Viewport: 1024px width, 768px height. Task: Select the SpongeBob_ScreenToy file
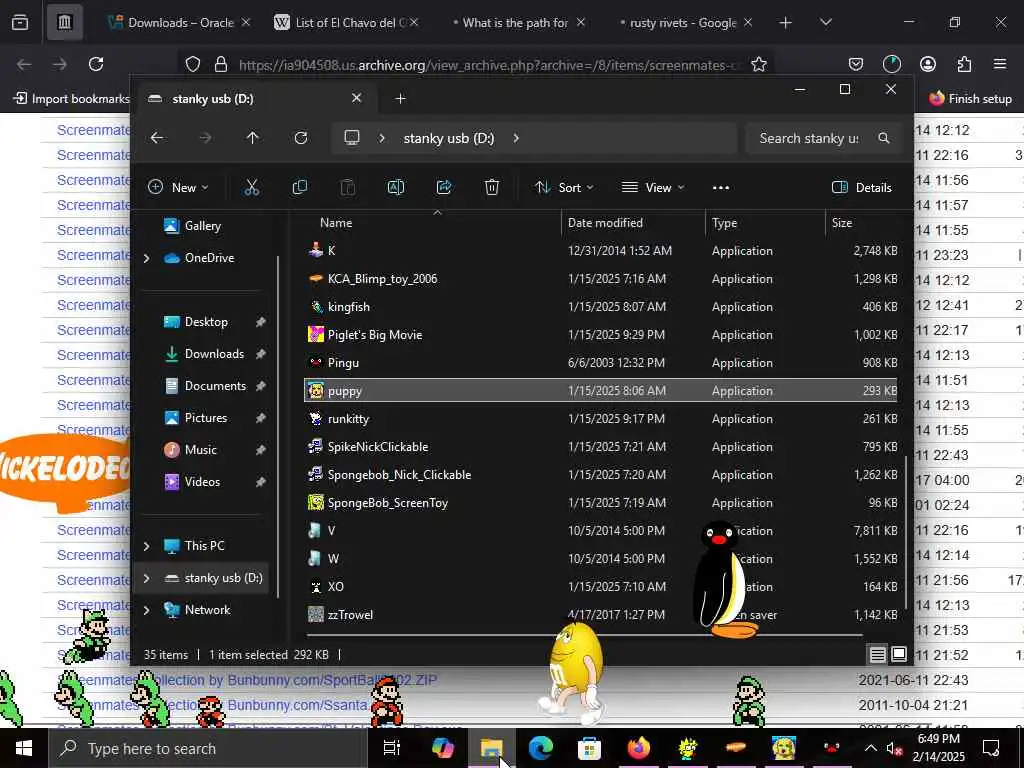pos(601,503)
